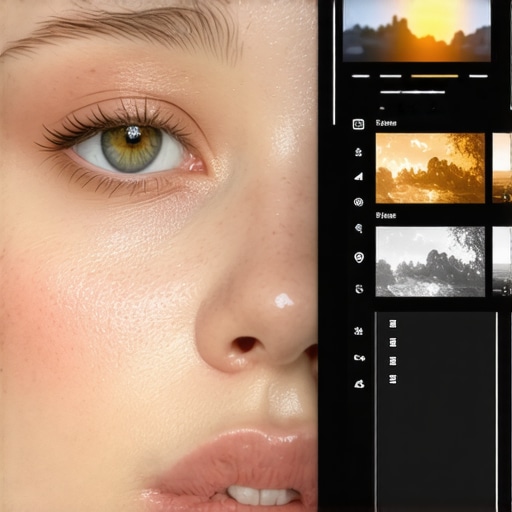Choose the black-and-white landscape preset thumbnail
The height and width of the screenshot is (512, 512).
pos(430,262)
